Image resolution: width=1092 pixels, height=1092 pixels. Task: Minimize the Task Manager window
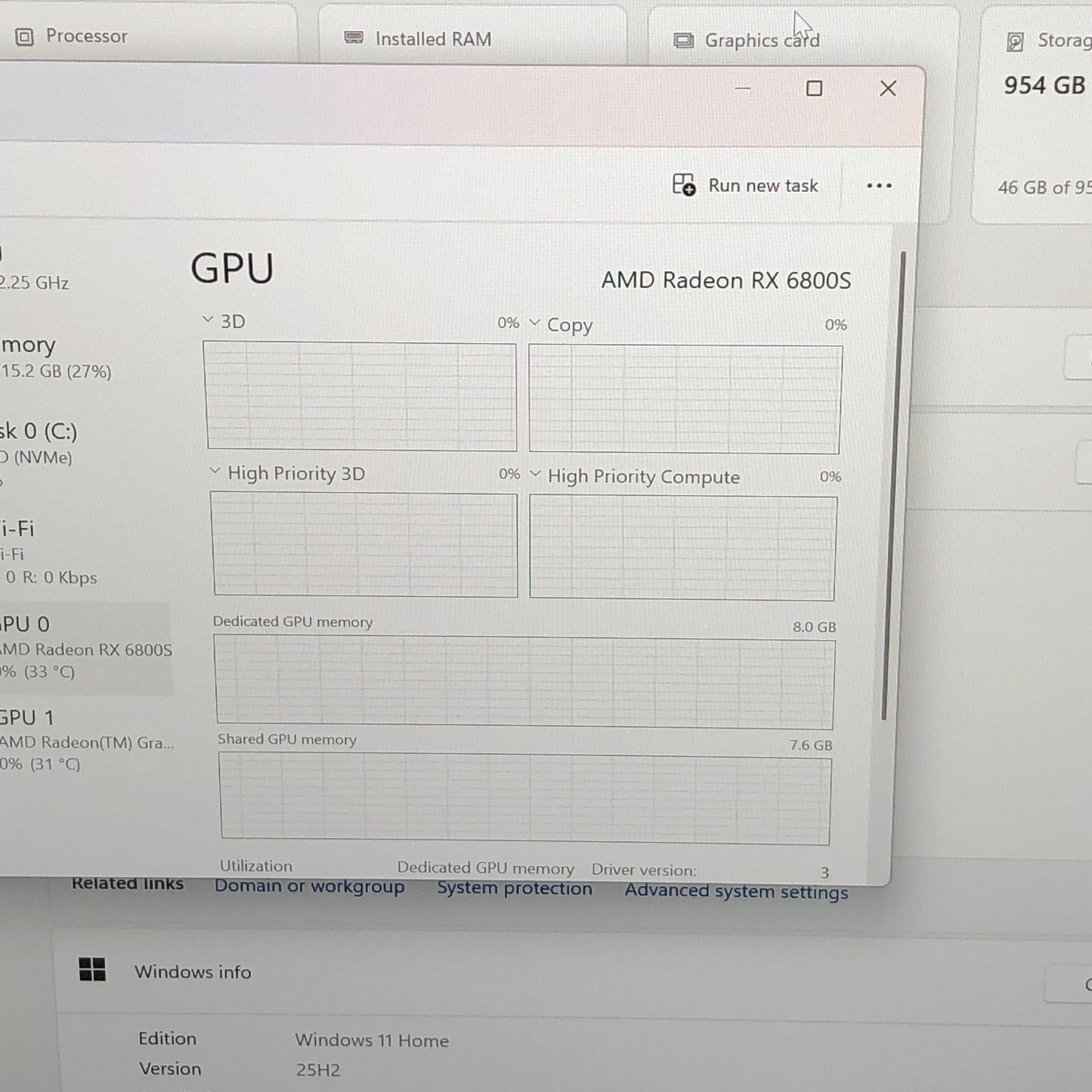[x=743, y=88]
